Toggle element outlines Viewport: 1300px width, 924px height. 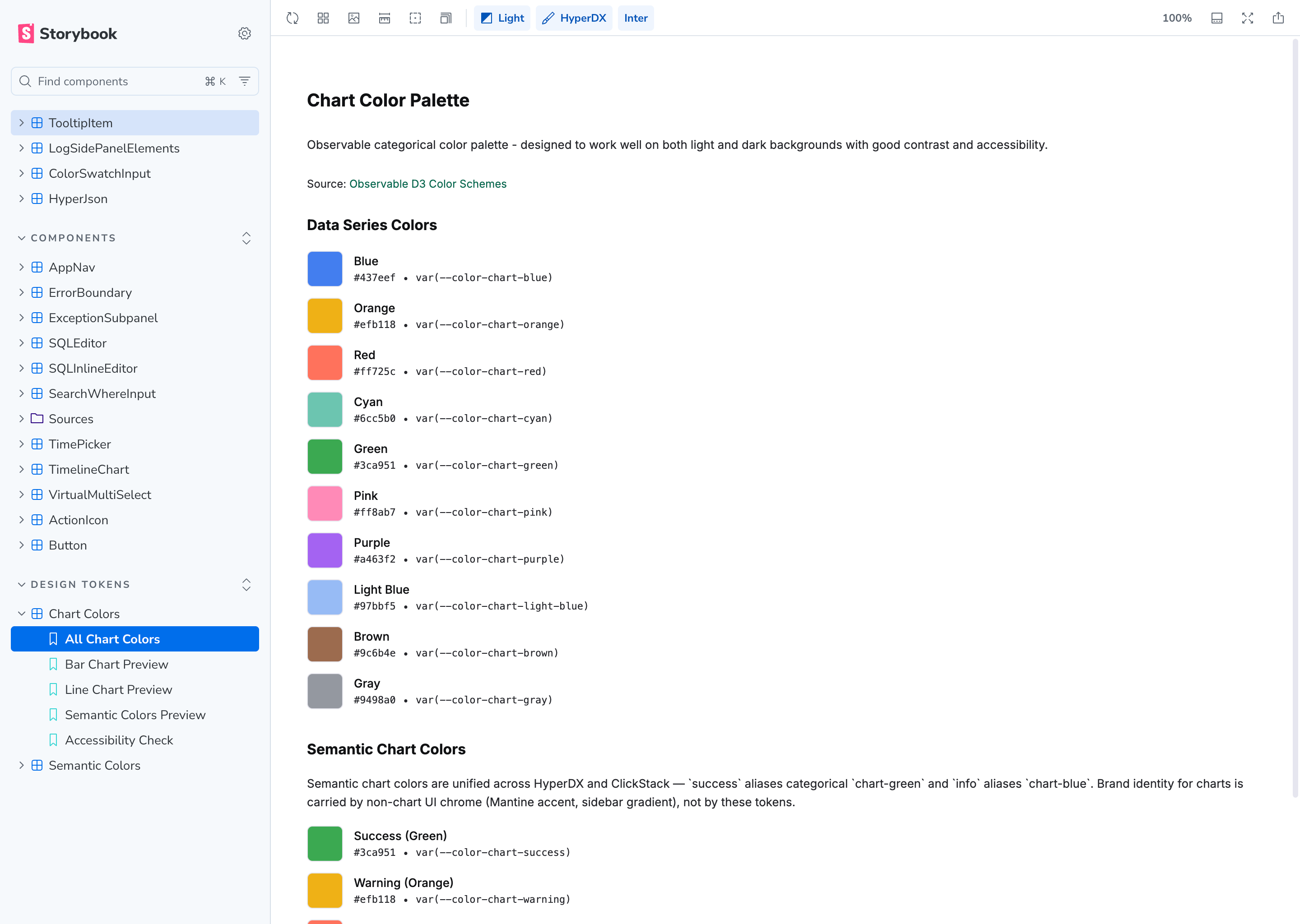pyautogui.click(x=415, y=18)
